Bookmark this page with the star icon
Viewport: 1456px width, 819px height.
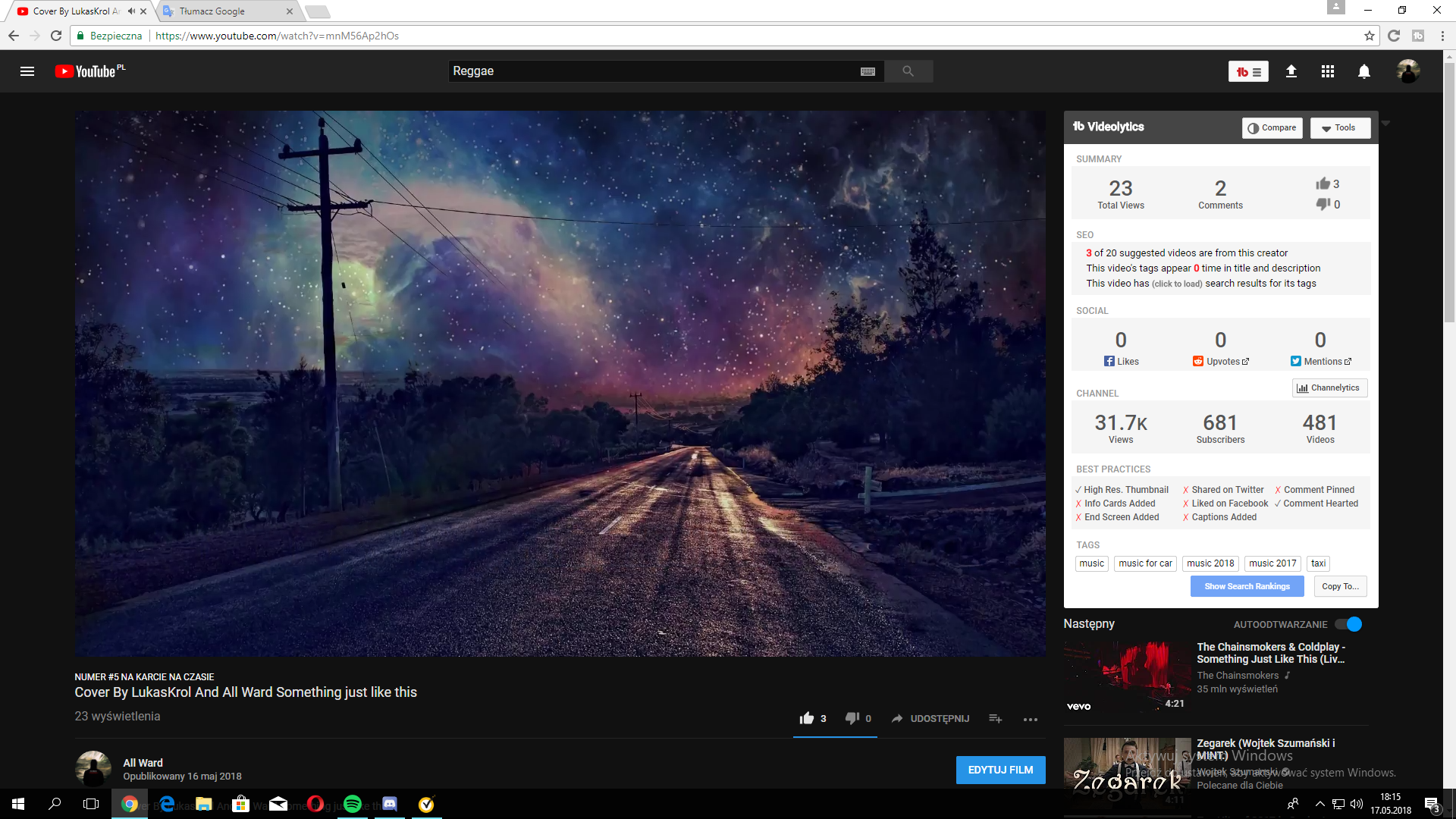click(x=1369, y=36)
